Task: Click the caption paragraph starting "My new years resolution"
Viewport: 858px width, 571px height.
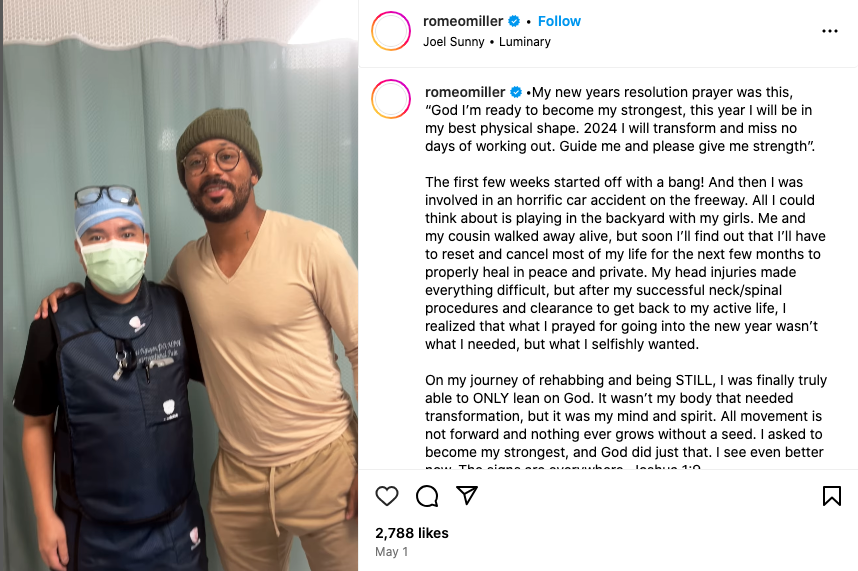Action: (x=620, y=120)
